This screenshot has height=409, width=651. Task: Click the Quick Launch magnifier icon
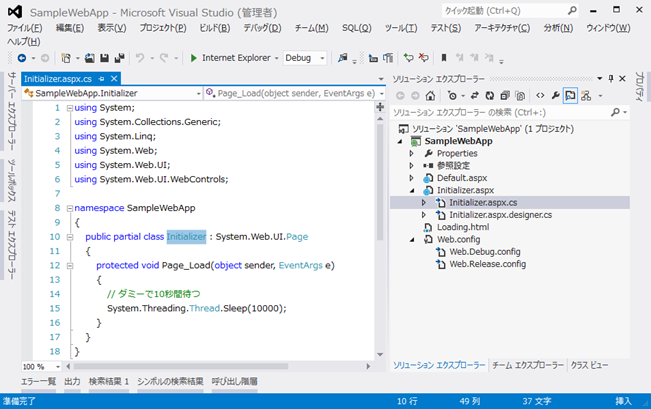(572, 10)
